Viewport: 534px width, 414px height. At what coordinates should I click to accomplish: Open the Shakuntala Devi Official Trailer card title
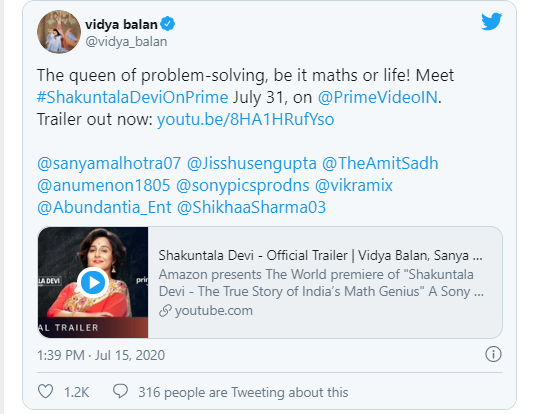(x=320, y=255)
